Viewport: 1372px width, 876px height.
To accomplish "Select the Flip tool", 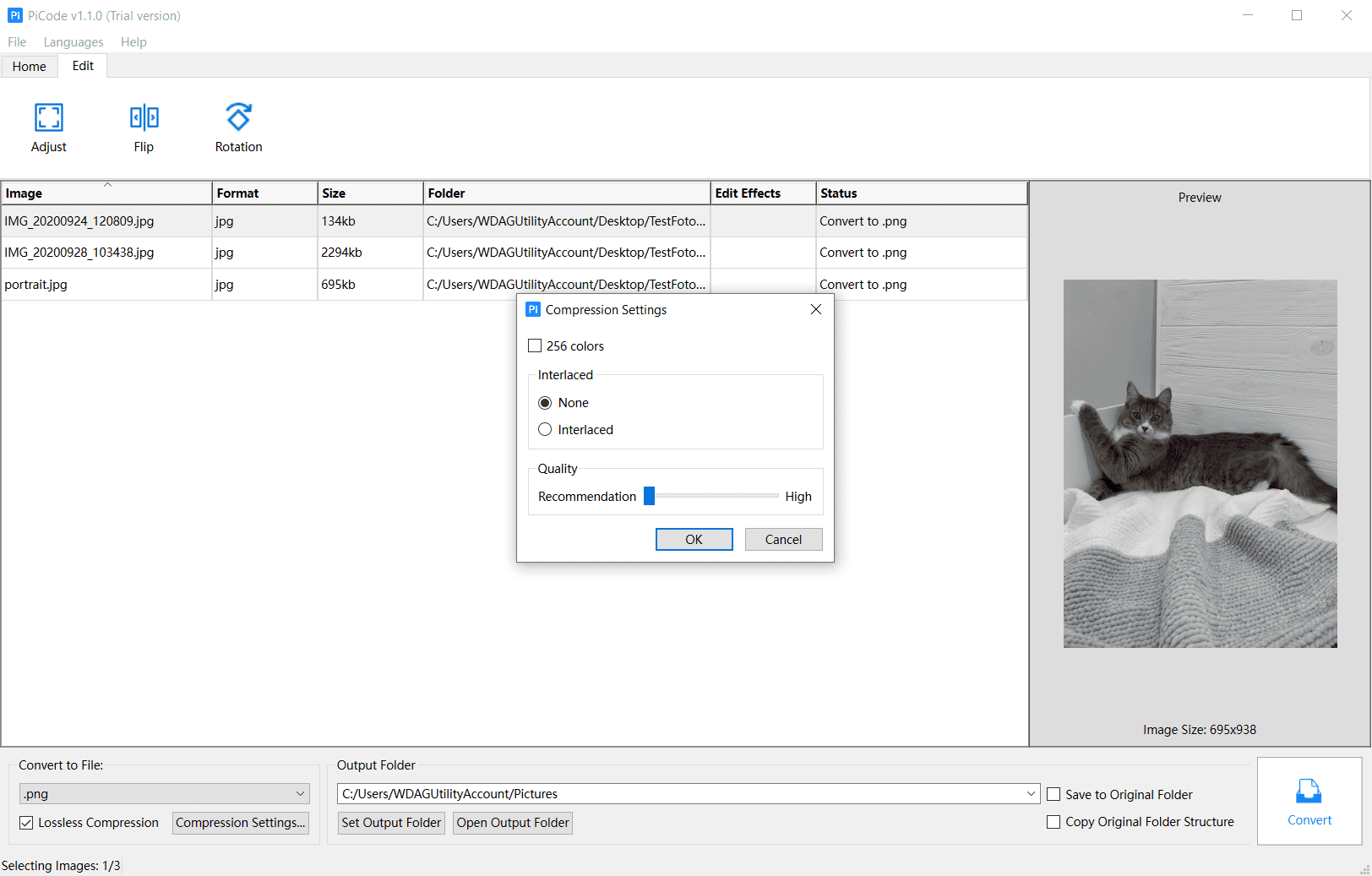I will [144, 128].
